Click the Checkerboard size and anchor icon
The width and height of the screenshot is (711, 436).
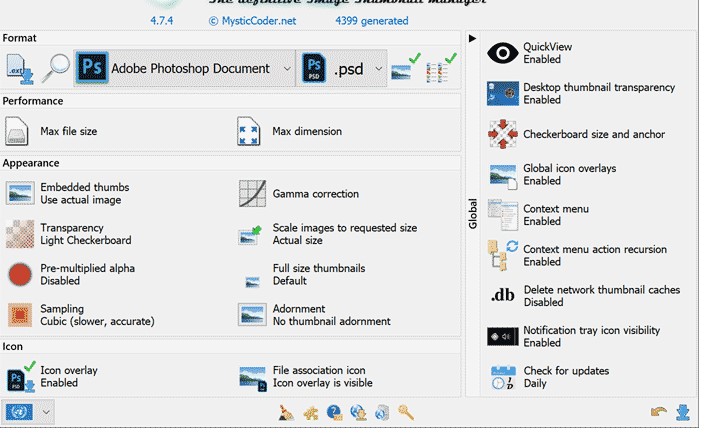tap(502, 134)
